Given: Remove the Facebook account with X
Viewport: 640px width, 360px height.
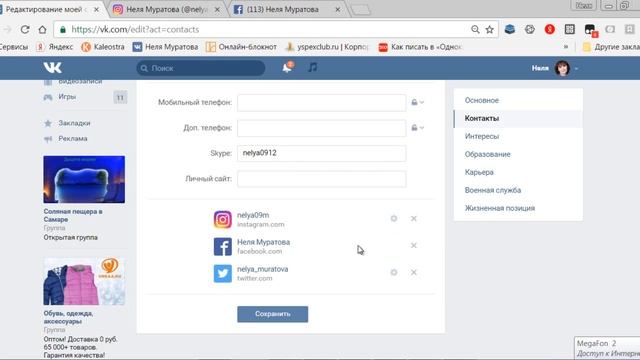Looking at the screenshot, I should (414, 245).
